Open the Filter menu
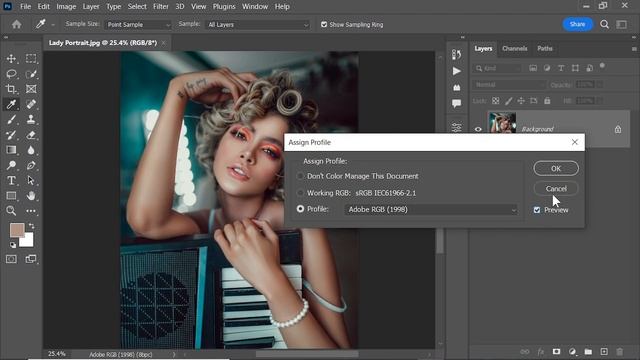 pyautogui.click(x=161, y=7)
